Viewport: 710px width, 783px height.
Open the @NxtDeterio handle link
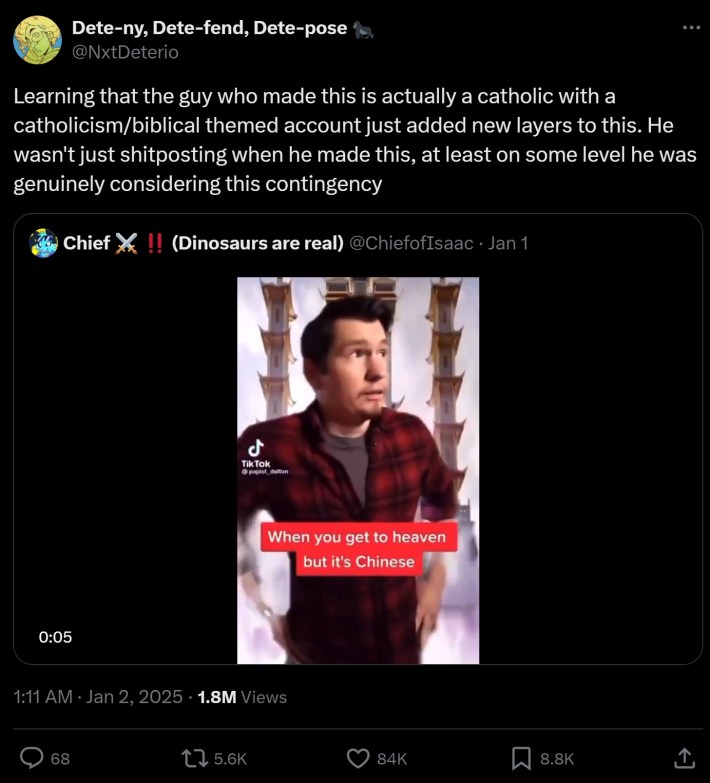coord(125,52)
